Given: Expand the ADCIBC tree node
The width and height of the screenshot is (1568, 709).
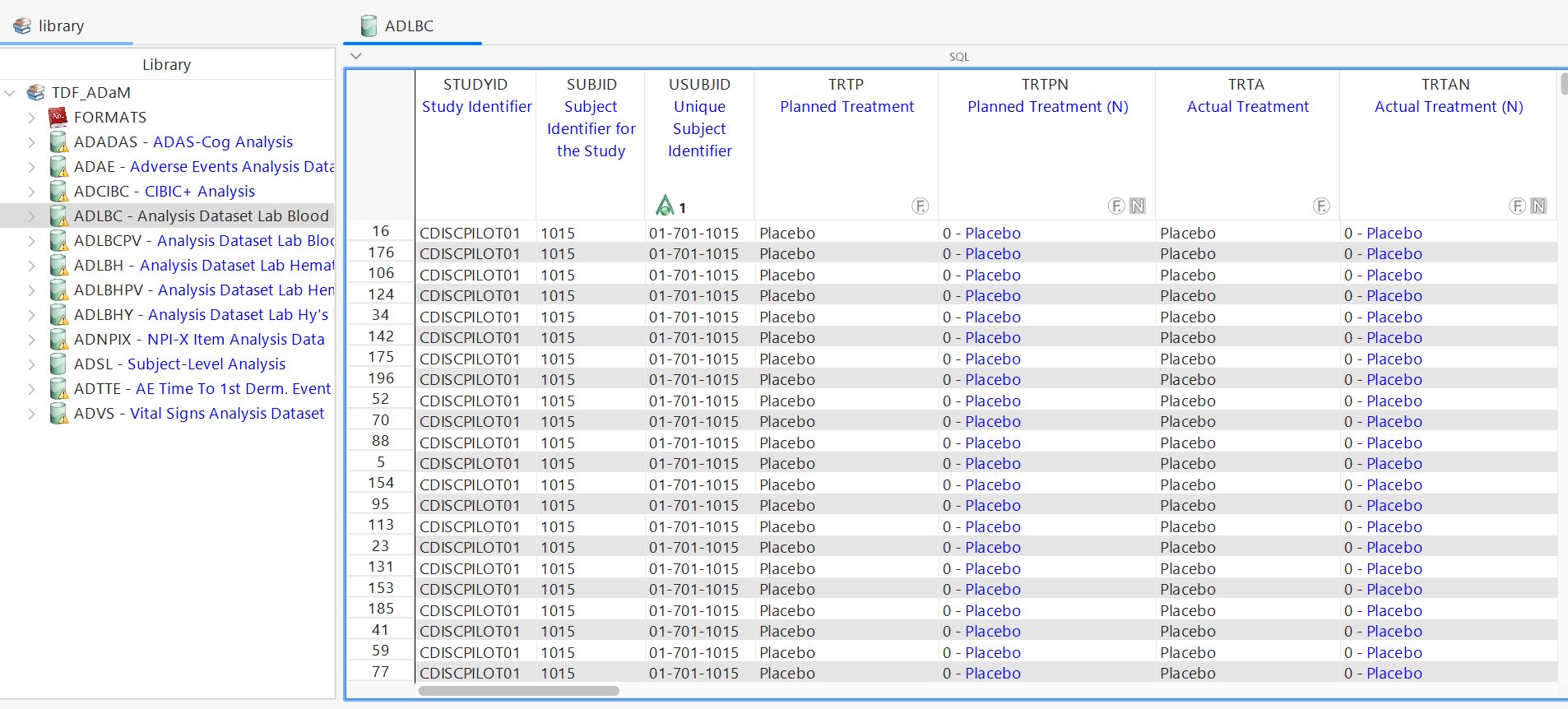Looking at the screenshot, I should click(x=31, y=192).
